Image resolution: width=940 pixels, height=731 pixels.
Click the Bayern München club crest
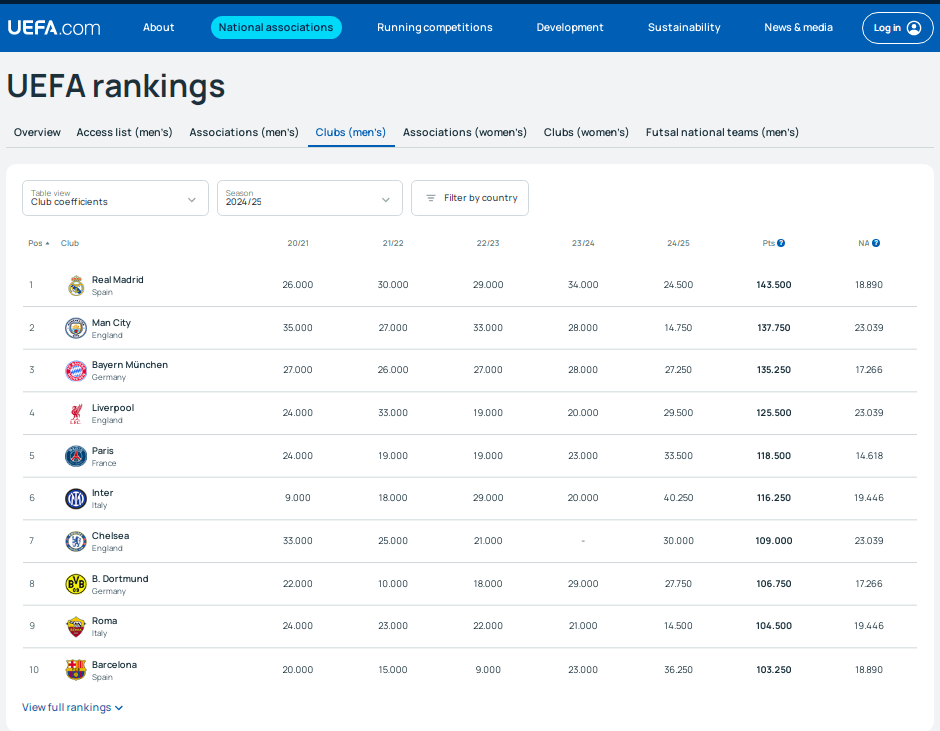click(76, 371)
